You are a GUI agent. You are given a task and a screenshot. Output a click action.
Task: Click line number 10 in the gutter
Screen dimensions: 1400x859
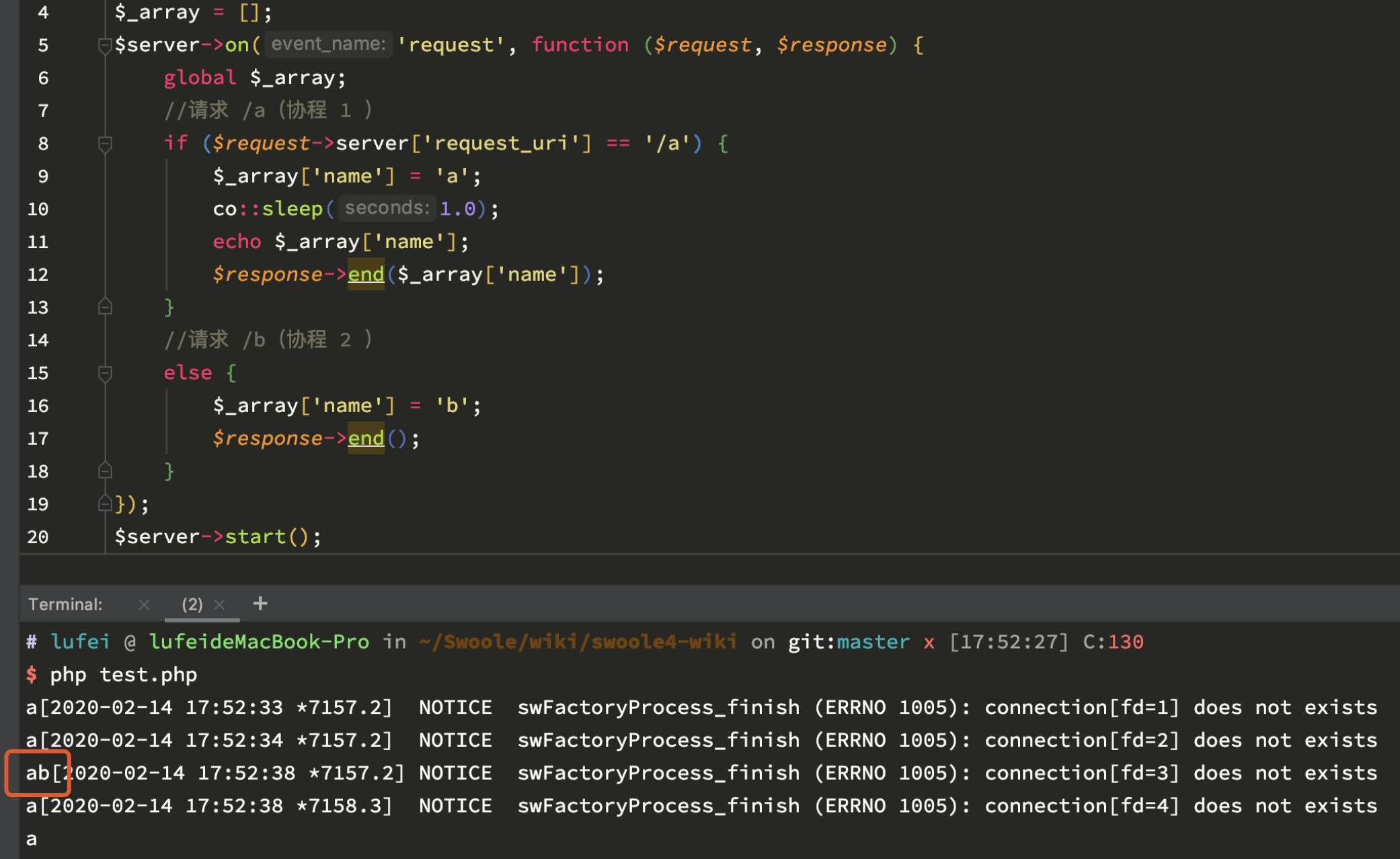(38, 209)
